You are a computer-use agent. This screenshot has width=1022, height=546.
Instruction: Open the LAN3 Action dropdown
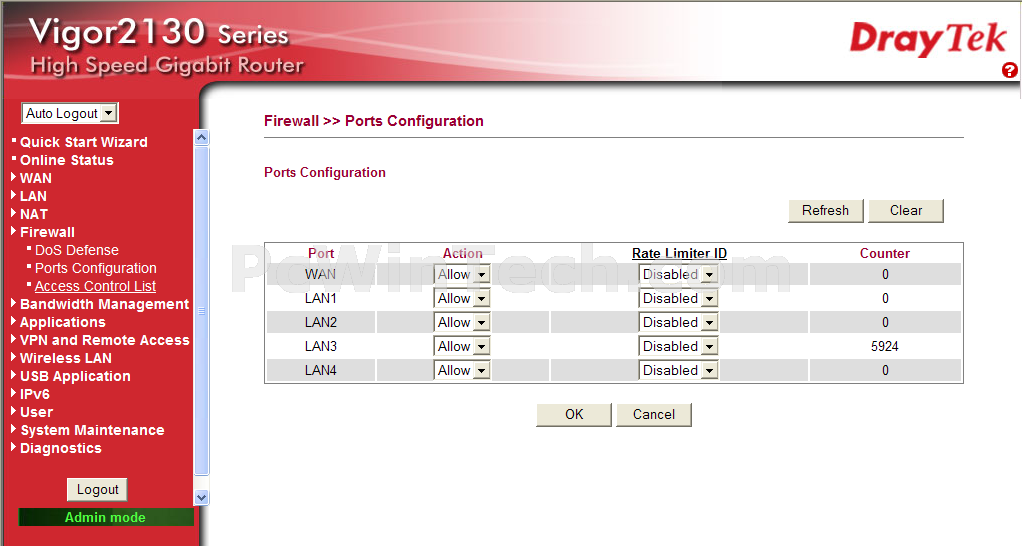(462, 347)
